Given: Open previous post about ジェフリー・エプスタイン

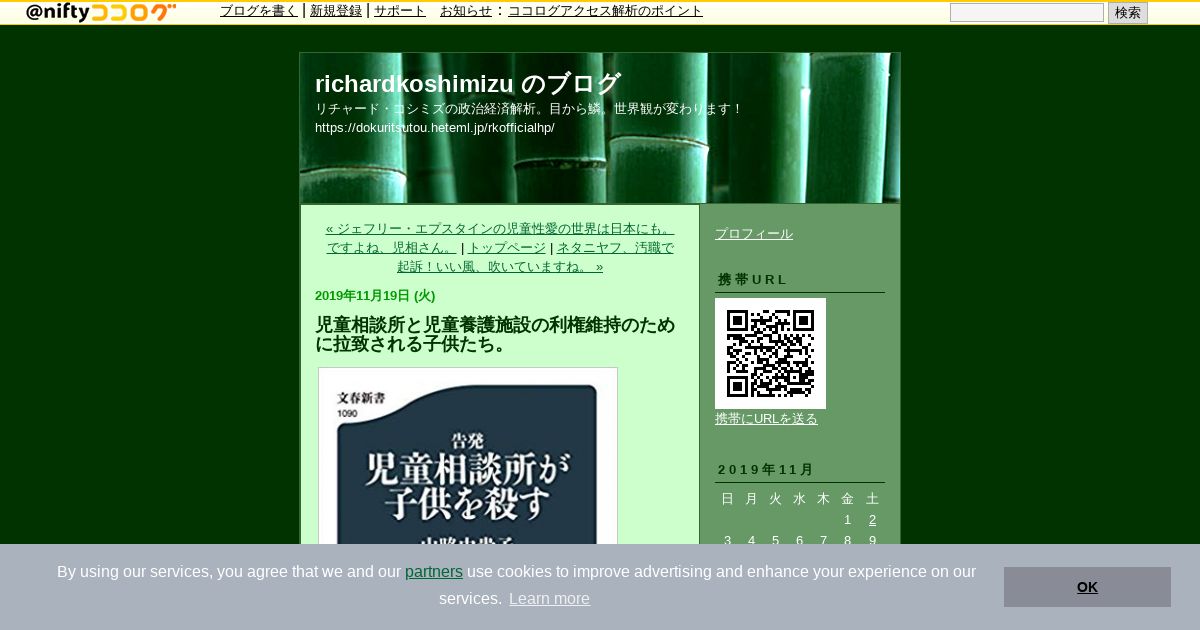Looking at the screenshot, I should [500, 238].
